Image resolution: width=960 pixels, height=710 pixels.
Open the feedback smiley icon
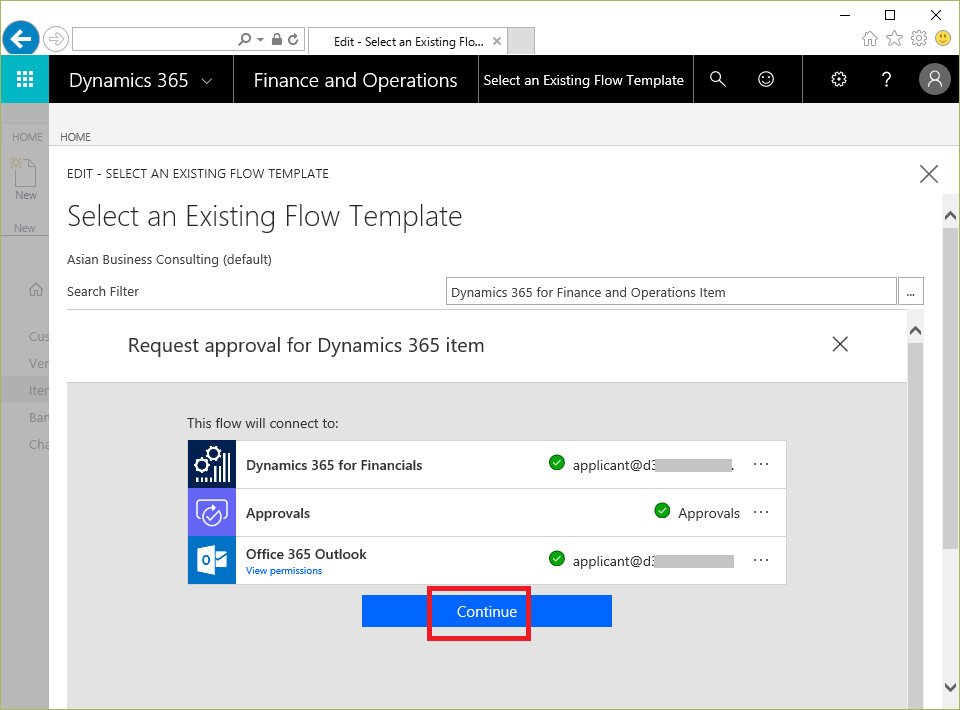pos(766,80)
